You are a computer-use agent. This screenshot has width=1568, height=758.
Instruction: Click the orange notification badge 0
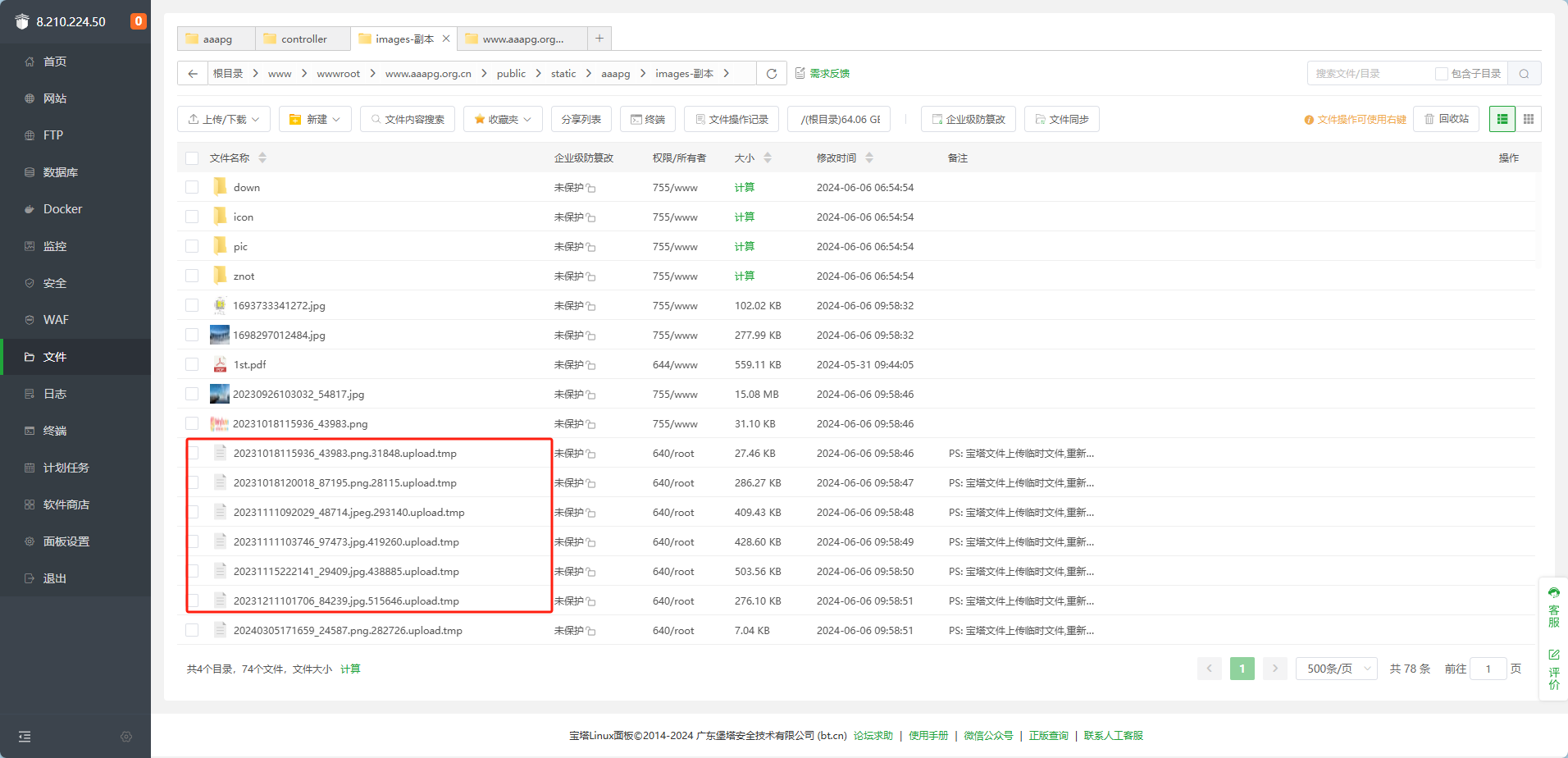139,21
